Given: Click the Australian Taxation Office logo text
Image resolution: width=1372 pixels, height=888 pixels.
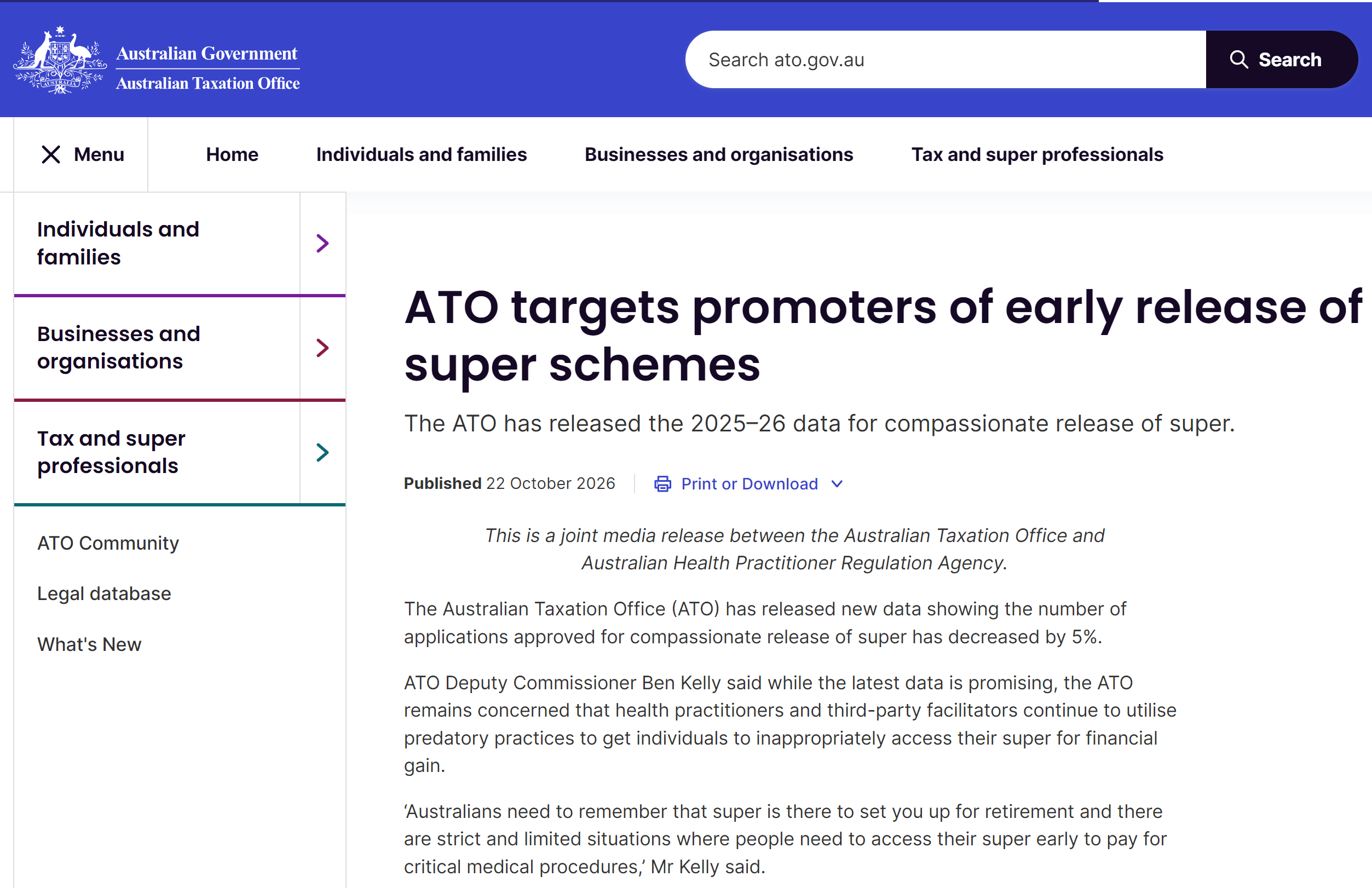Looking at the screenshot, I should tap(207, 84).
